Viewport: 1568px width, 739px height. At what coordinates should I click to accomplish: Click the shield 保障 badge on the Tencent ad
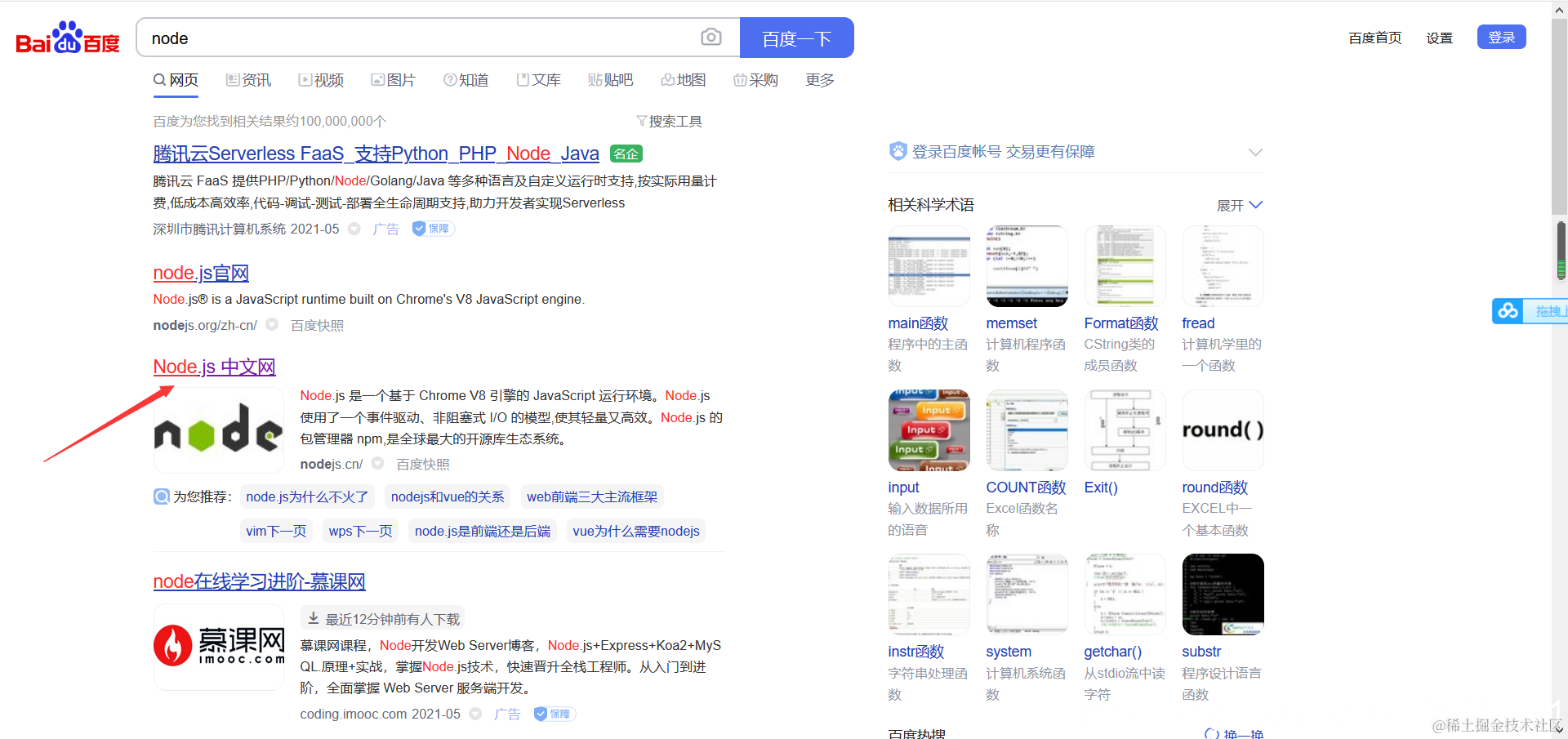432,229
